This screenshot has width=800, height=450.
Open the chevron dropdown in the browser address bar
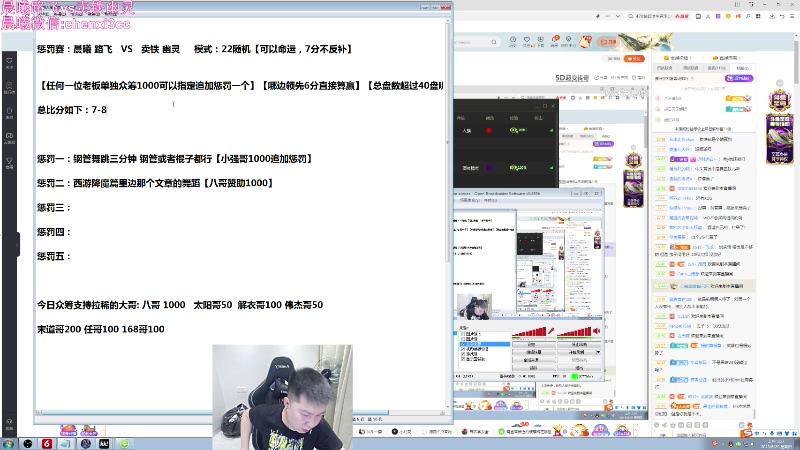pyautogui.click(x=618, y=16)
